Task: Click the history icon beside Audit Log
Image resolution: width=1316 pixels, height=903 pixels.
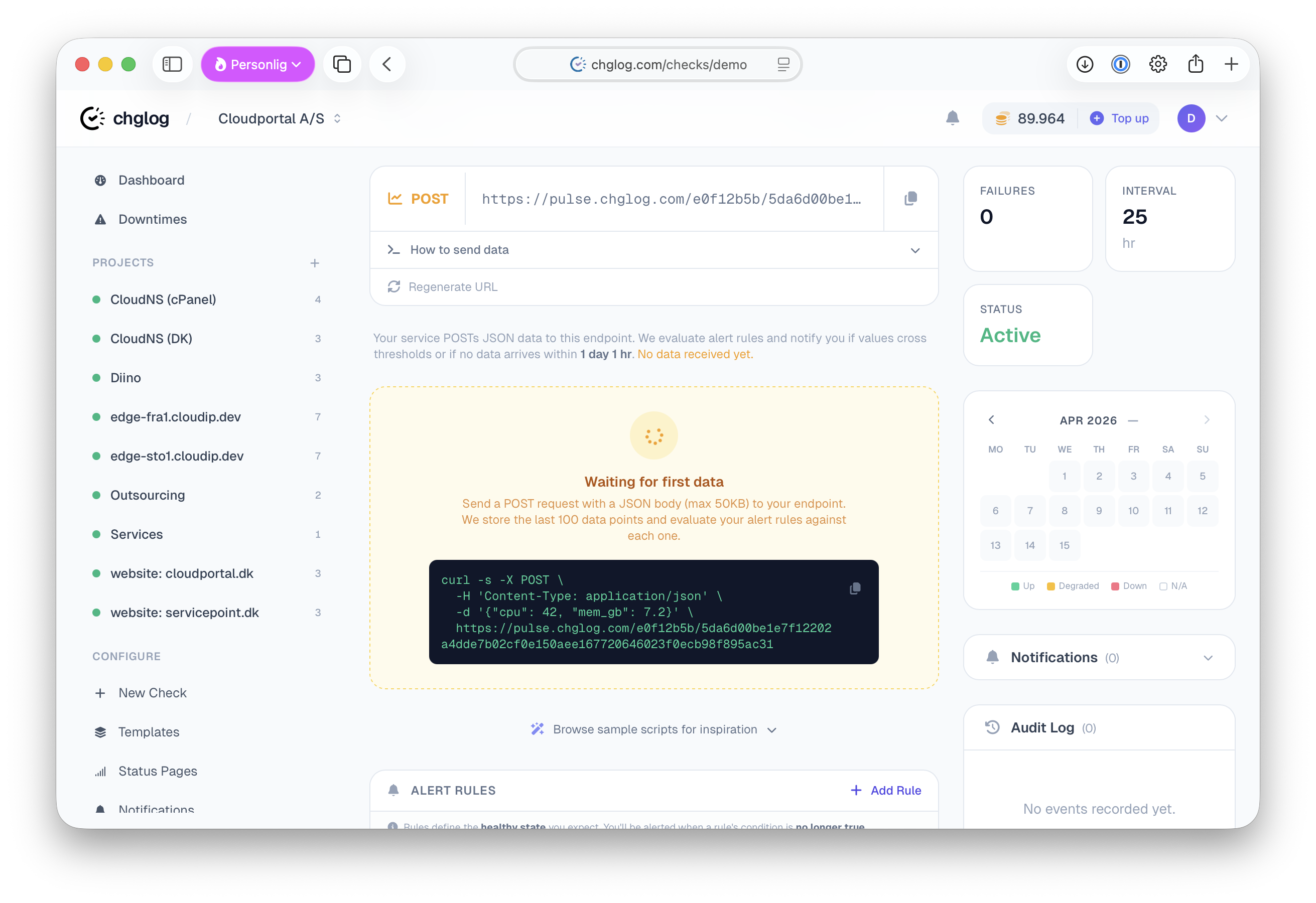Action: click(992, 727)
